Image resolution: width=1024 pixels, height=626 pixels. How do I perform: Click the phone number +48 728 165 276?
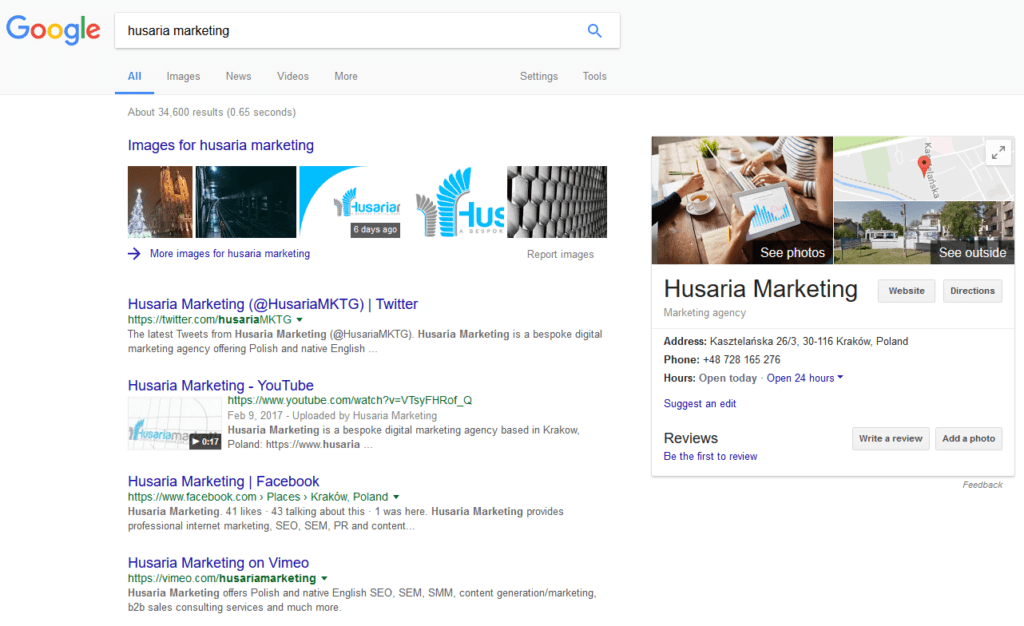[741, 360]
